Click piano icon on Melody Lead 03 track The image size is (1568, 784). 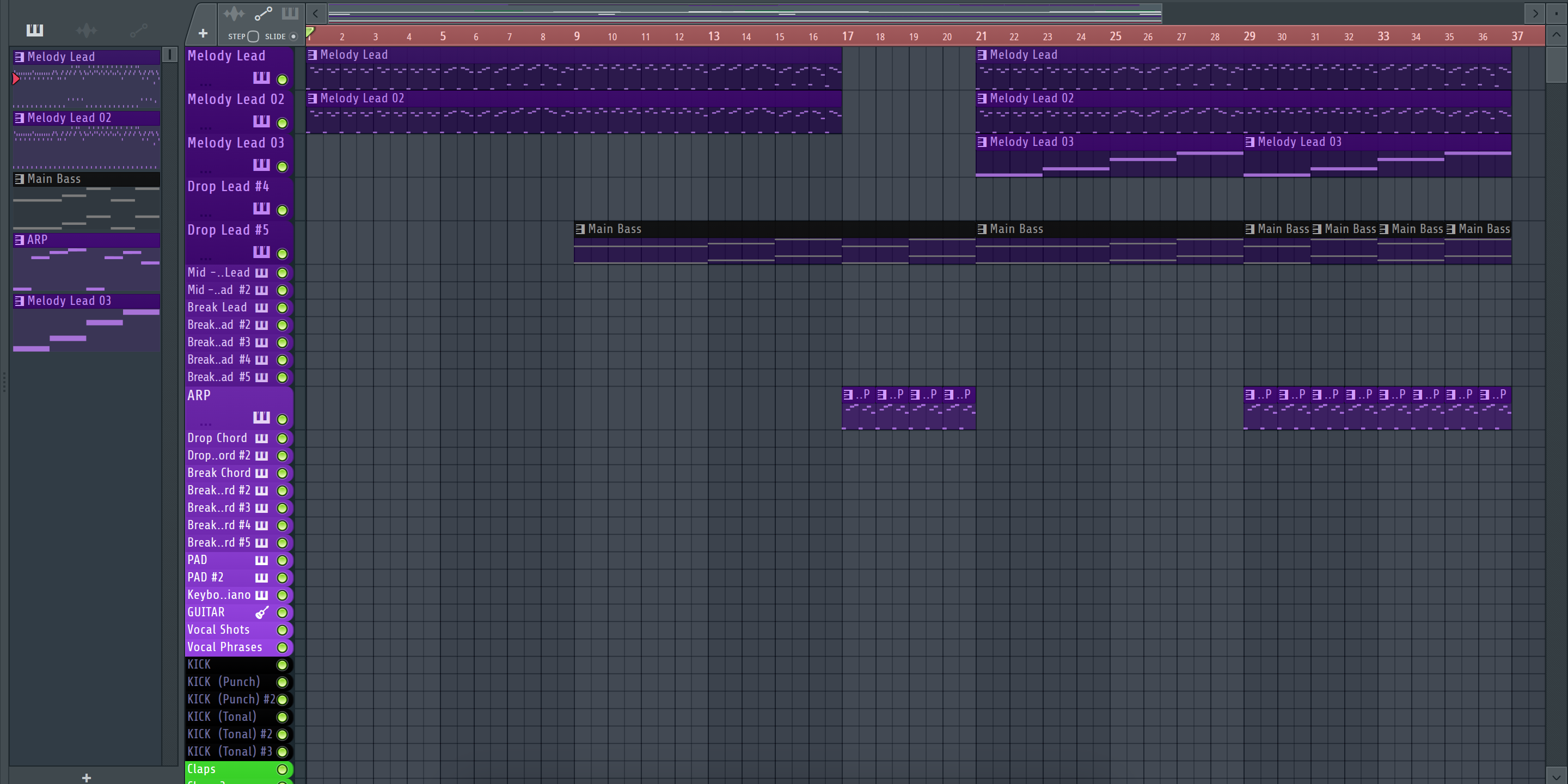coord(261,165)
